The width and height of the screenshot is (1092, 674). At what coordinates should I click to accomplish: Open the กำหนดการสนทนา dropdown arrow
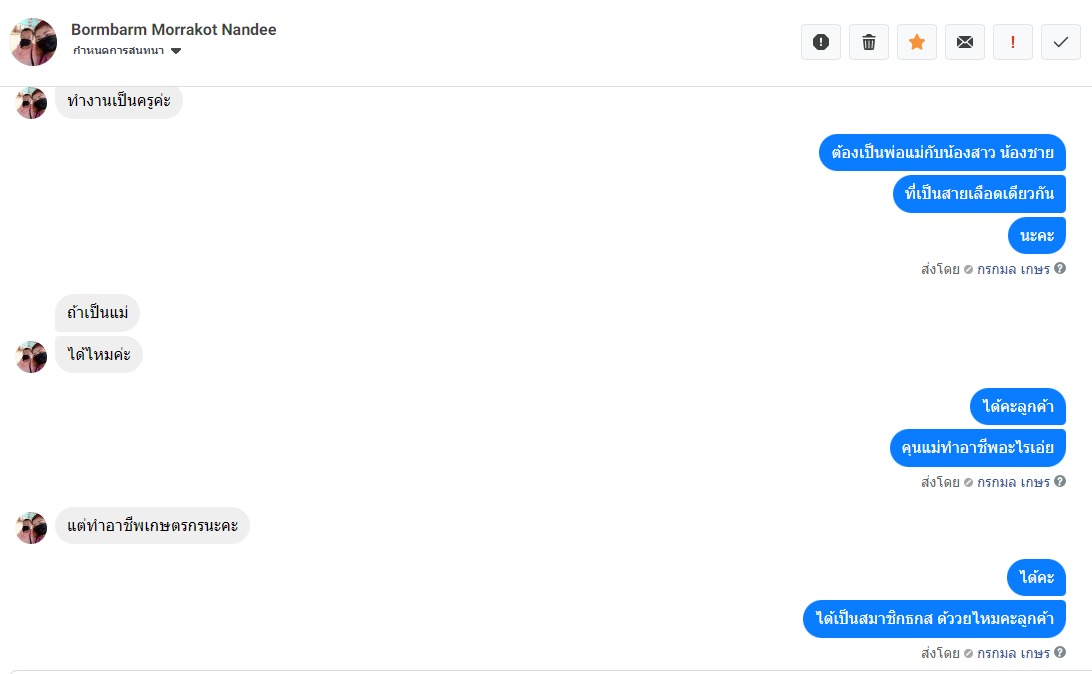176,51
